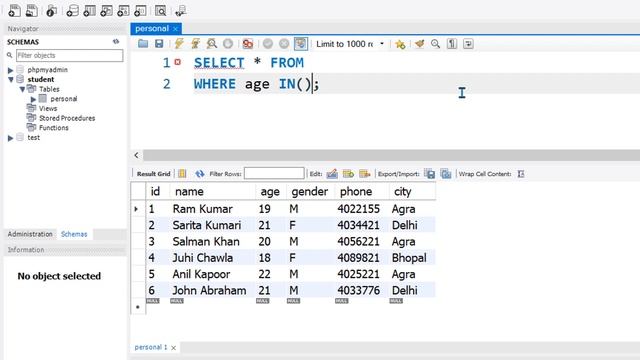Click the Result Grid label
Image resolution: width=640 pixels, height=360 pixels.
153,174
